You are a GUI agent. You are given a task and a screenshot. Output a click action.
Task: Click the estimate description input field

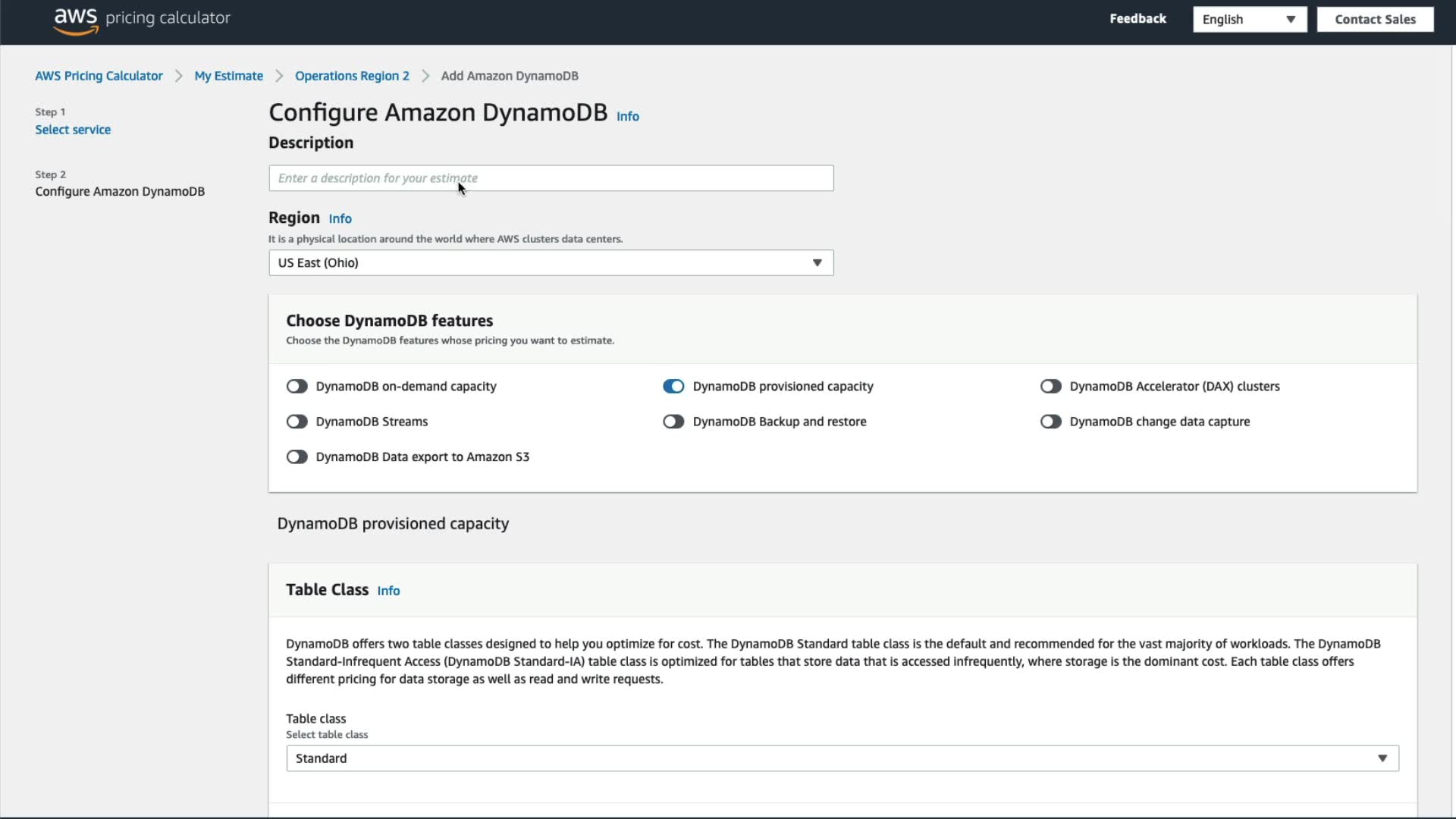551,178
